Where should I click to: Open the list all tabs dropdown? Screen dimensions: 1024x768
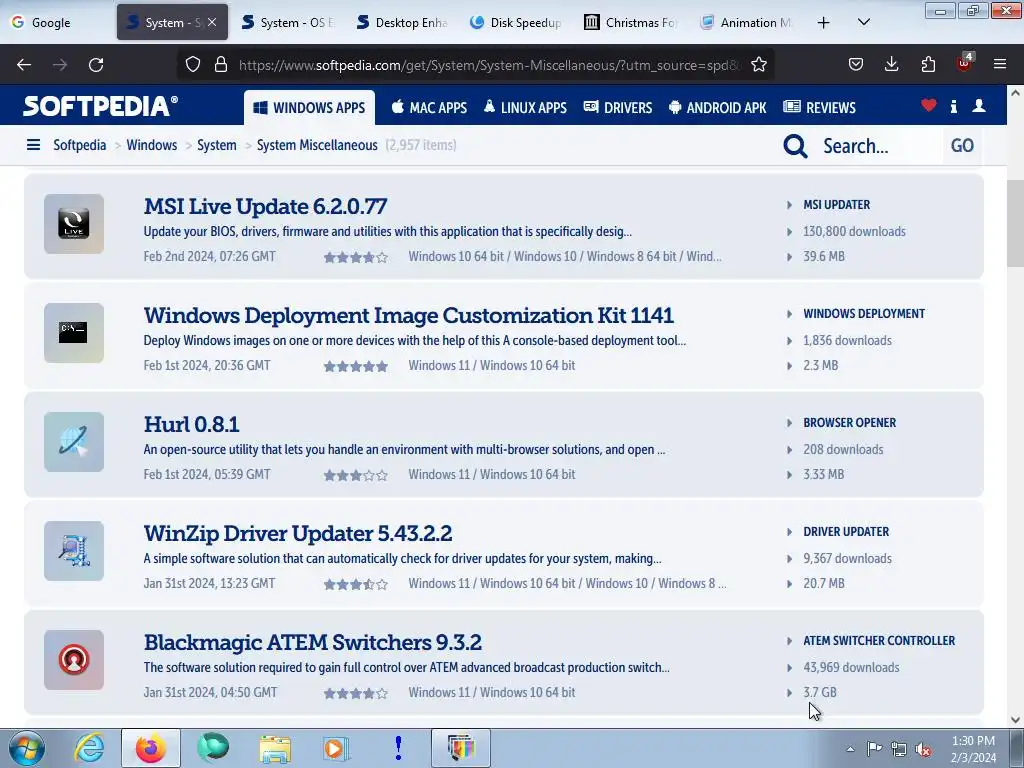click(x=863, y=22)
